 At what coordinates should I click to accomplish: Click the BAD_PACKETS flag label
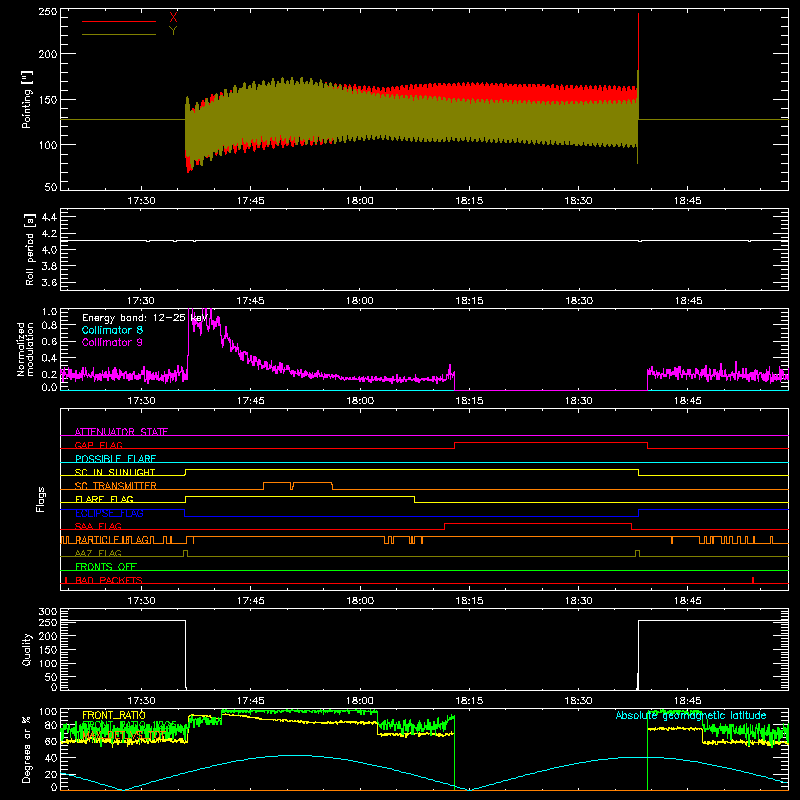109,580
